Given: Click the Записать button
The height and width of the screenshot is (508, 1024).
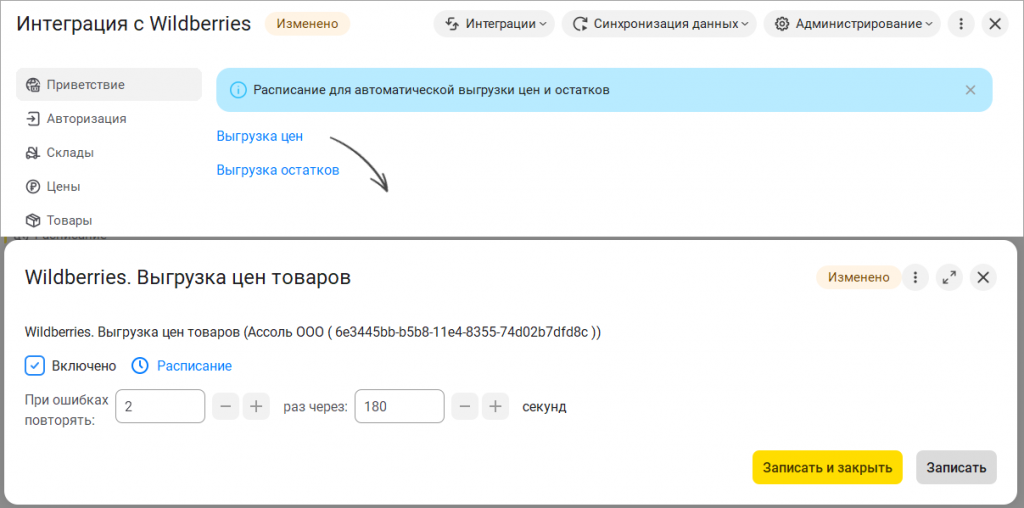Looking at the screenshot, I should (x=956, y=468).
